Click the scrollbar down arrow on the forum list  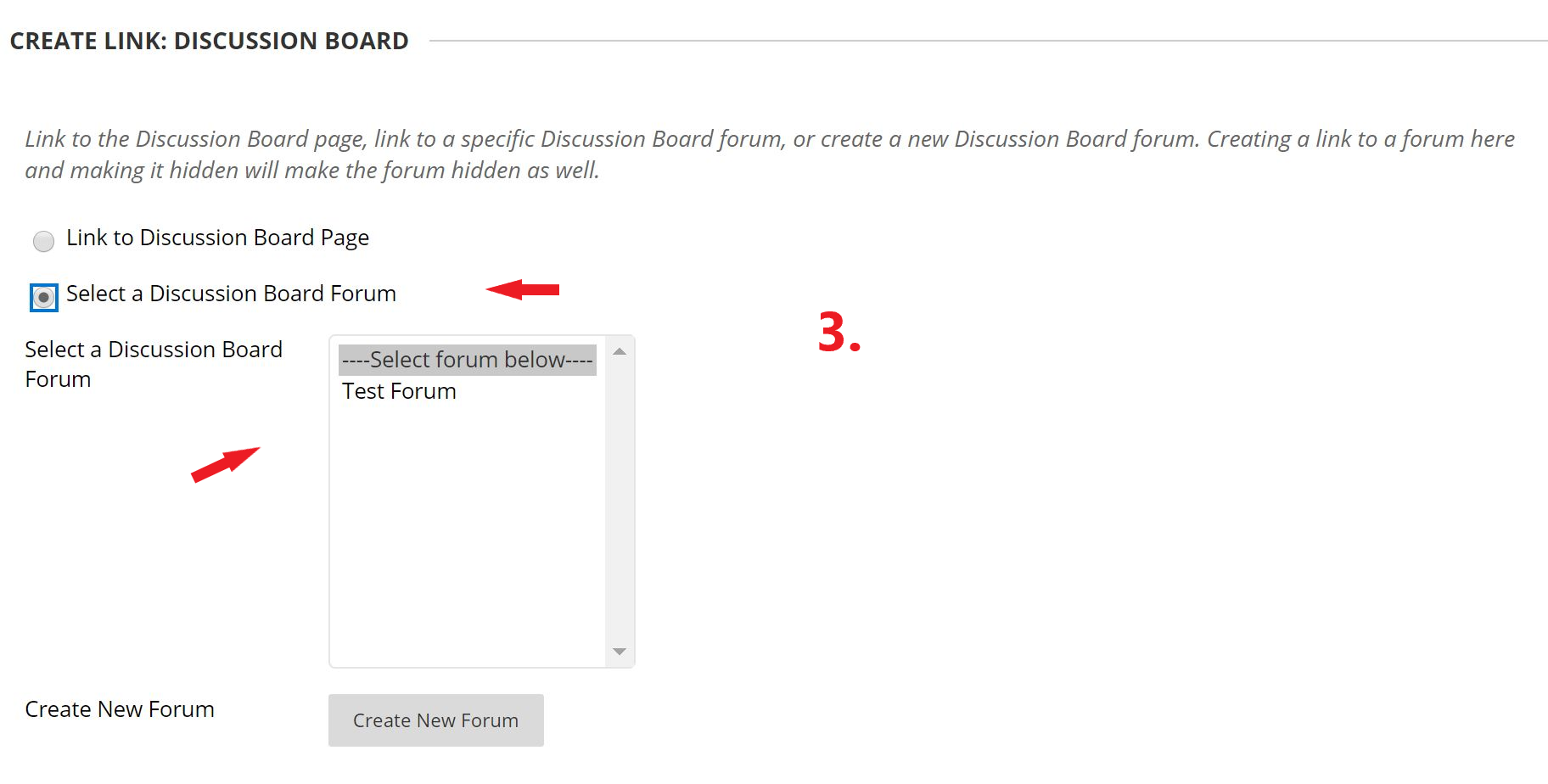click(620, 652)
